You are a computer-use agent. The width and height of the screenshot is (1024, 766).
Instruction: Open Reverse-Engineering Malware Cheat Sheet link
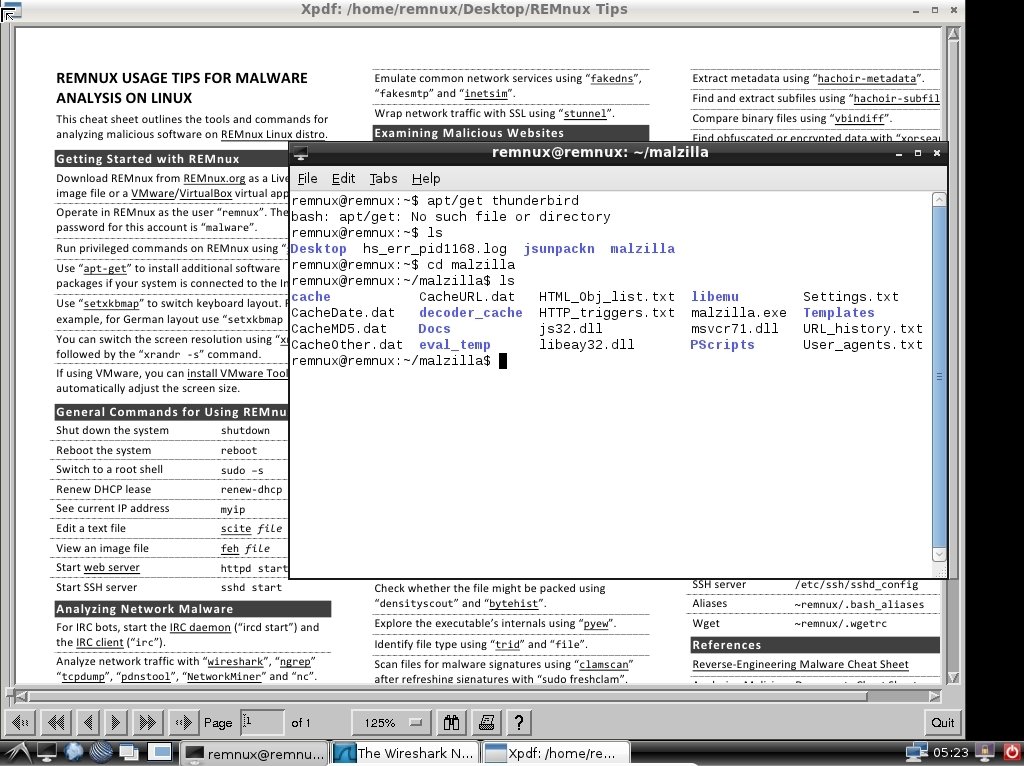click(800, 665)
